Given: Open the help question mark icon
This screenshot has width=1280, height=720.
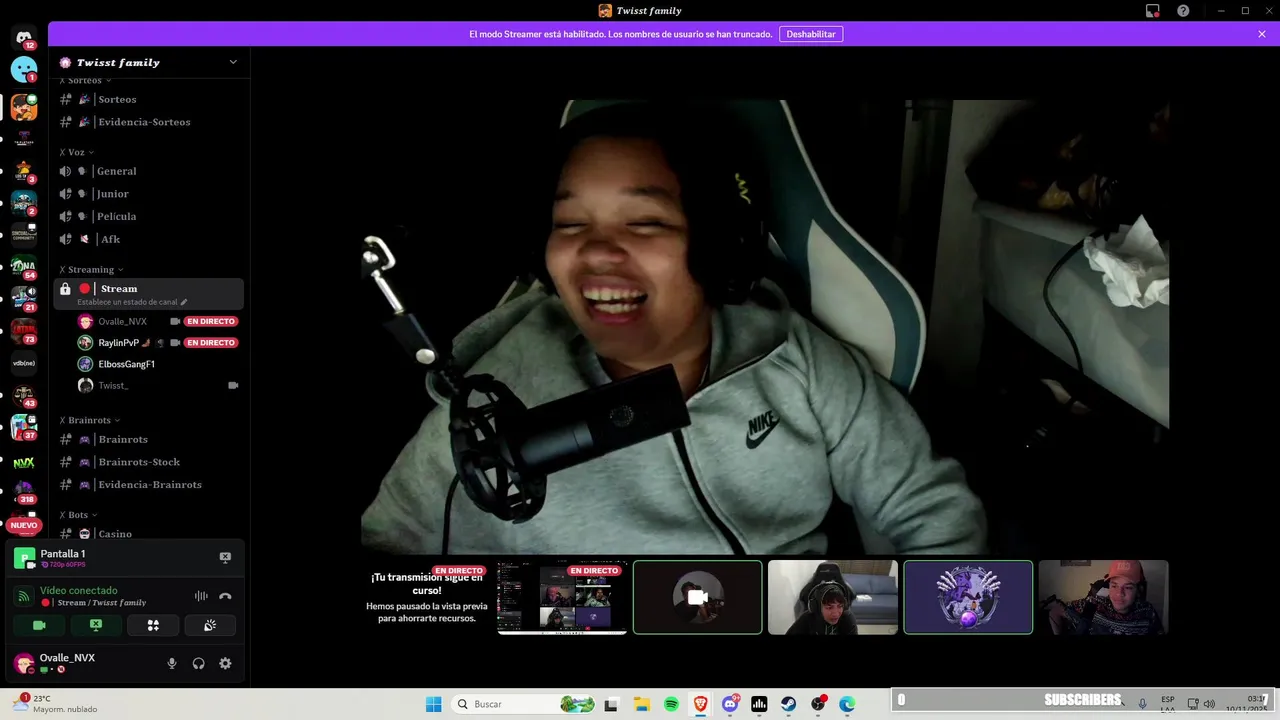Looking at the screenshot, I should (x=1183, y=11).
